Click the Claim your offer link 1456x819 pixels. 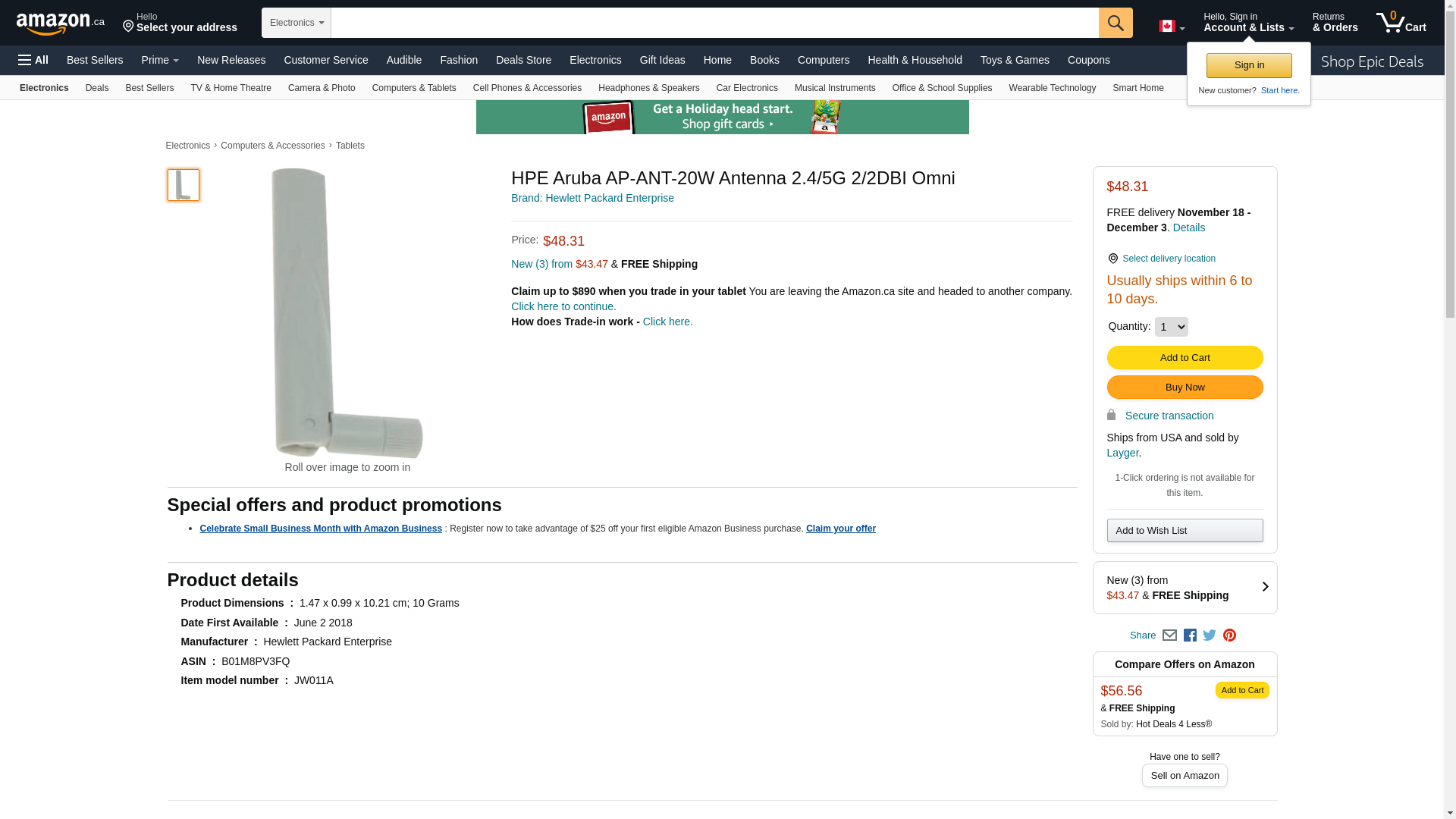coord(840,529)
